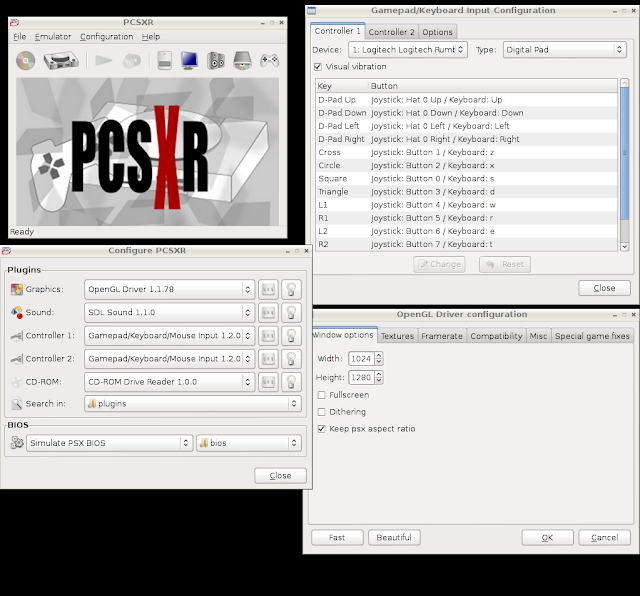Screen dimensions: 640x596
Task: Click the Width value field
Action: point(361,359)
